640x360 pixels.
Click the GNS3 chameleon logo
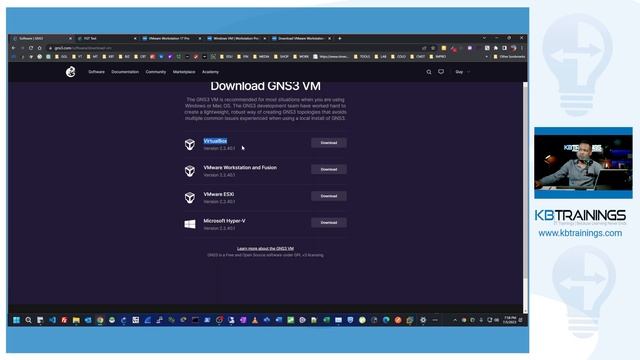[71, 72]
